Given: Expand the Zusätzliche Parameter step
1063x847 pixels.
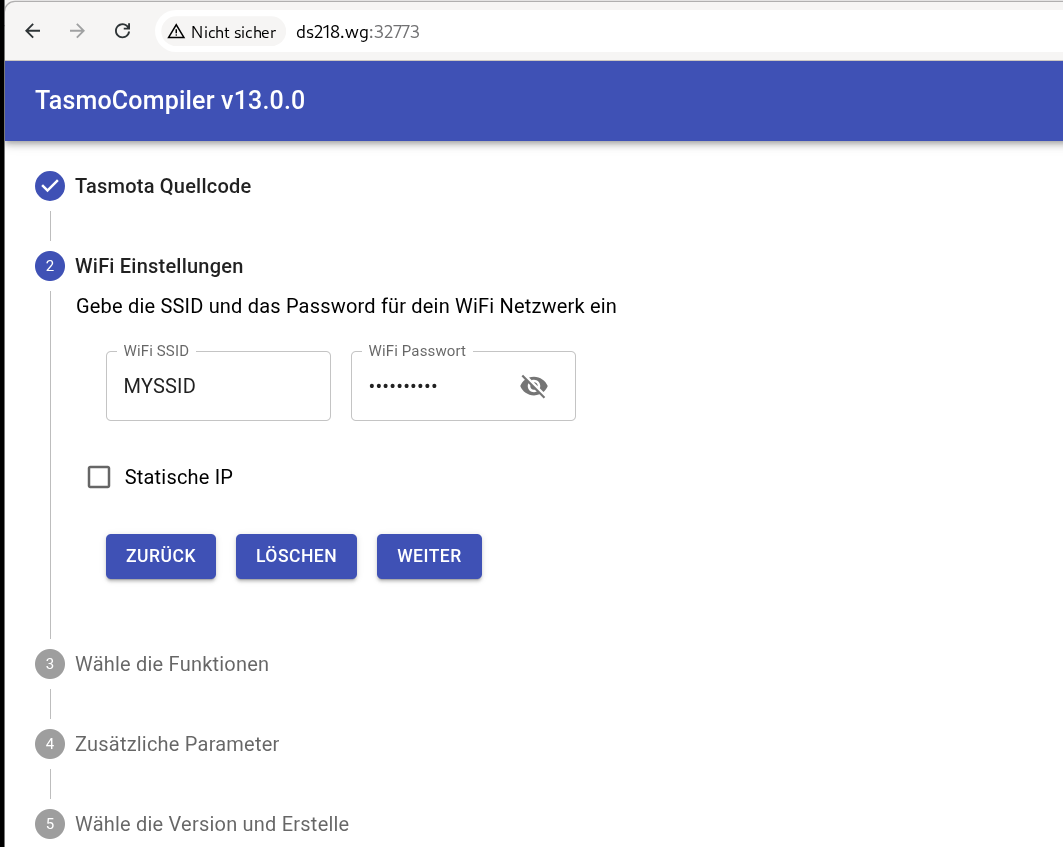Looking at the screenshot, I should (x=177, y=744).
